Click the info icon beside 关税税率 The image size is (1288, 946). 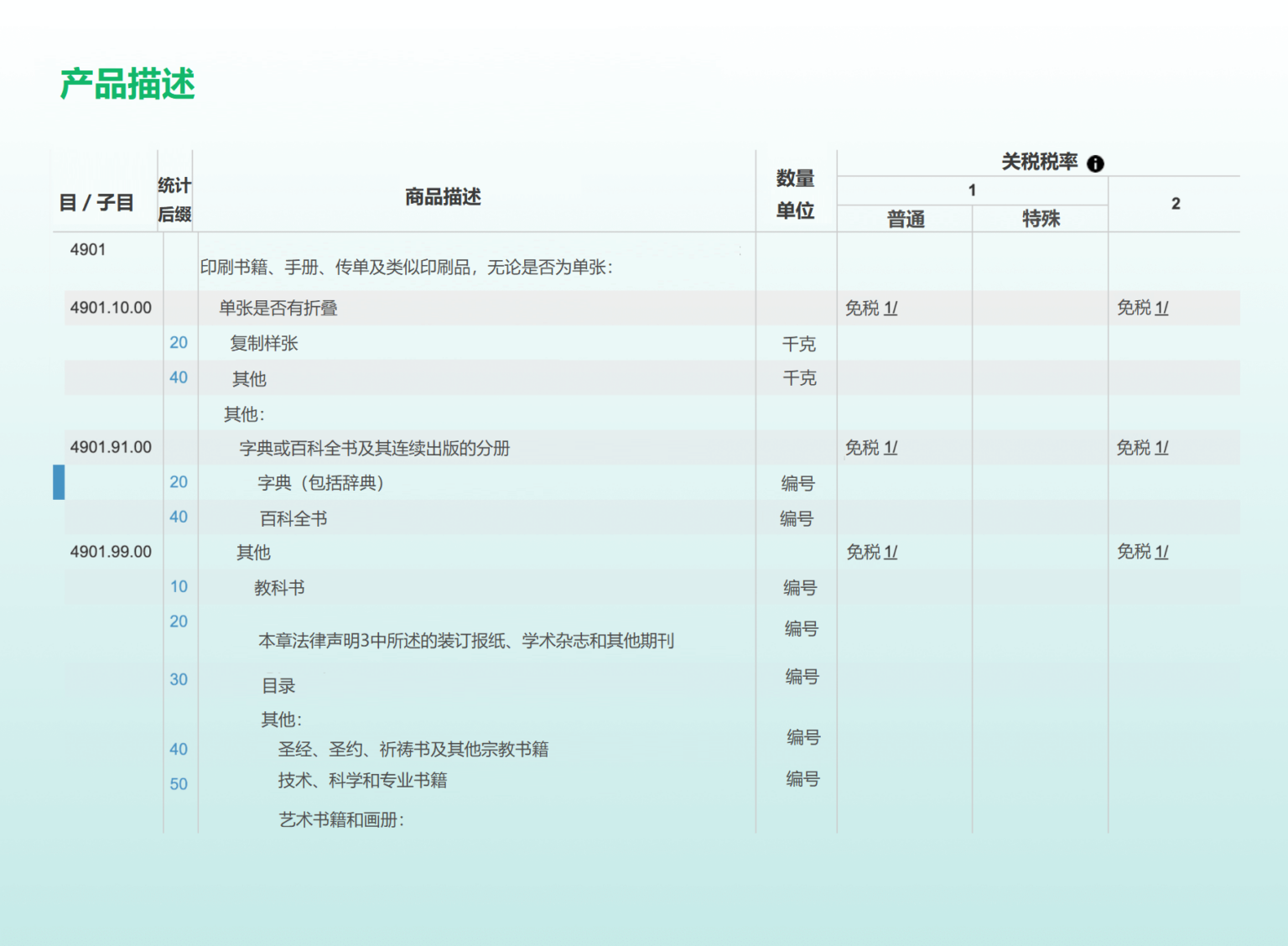pyautogui.click(x=1095, y=164)
